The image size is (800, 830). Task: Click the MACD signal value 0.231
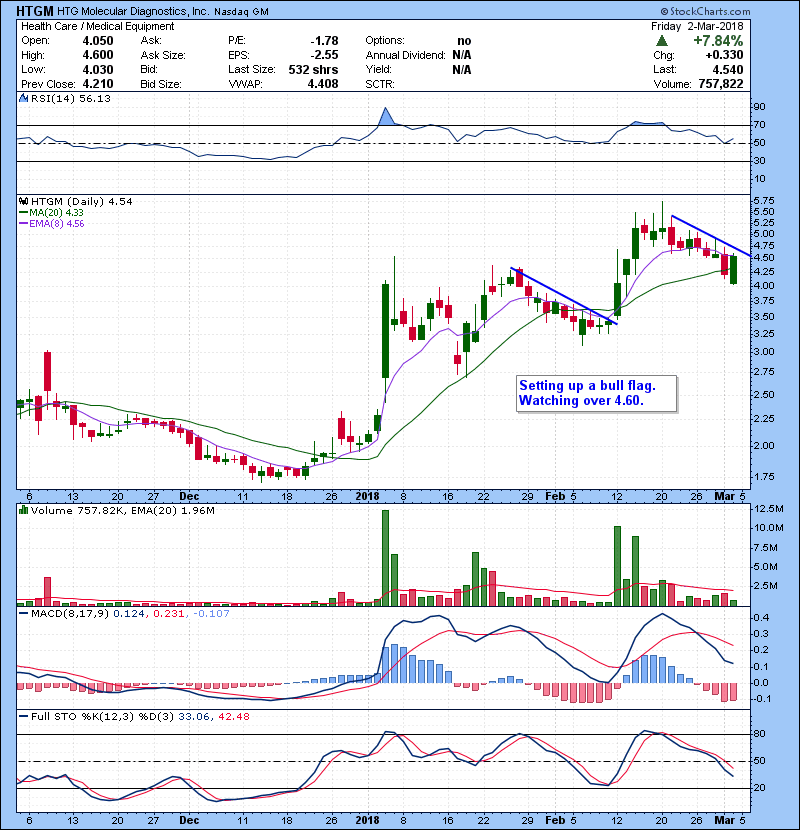tap(168, 614)
